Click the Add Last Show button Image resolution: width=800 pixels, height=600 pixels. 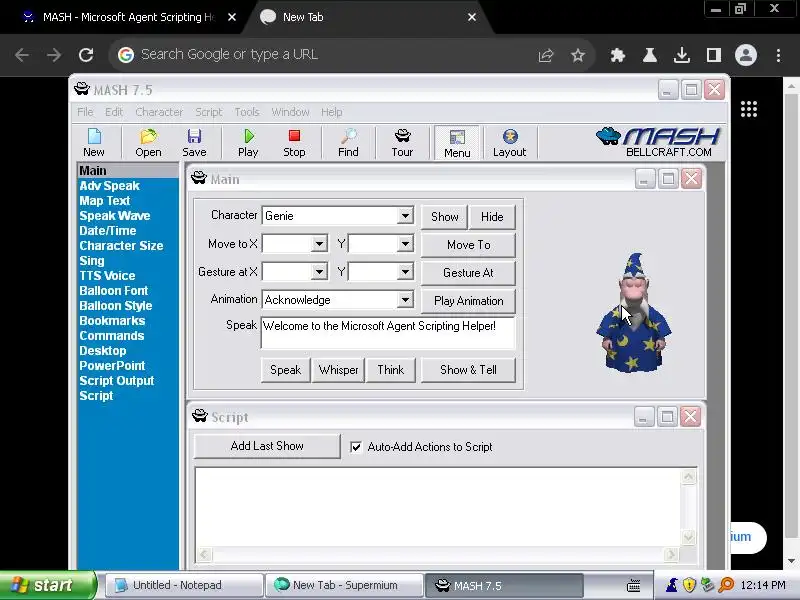click(267, 446)
